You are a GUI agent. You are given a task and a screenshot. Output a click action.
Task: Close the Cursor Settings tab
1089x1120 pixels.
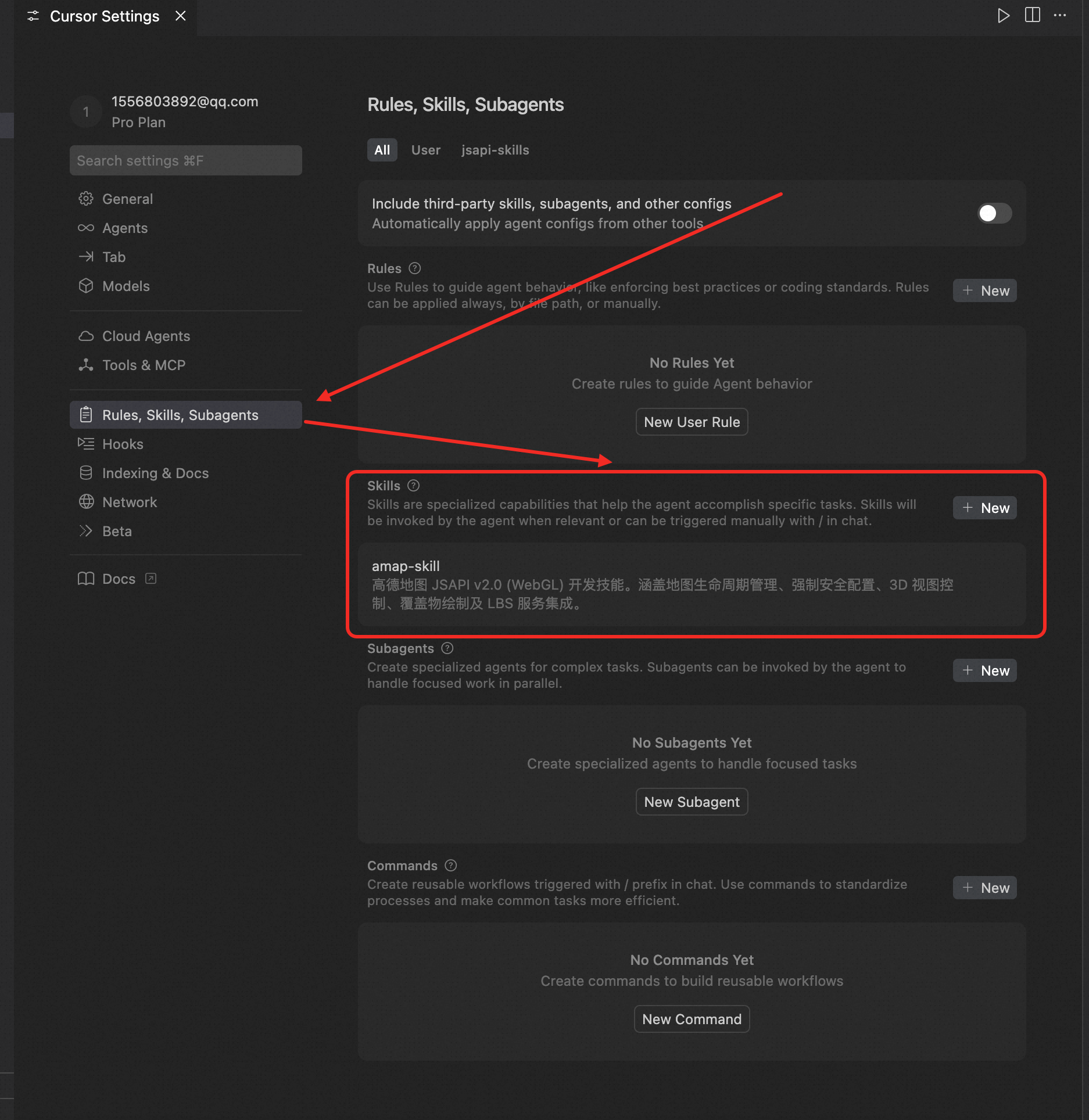coord(181,16)
